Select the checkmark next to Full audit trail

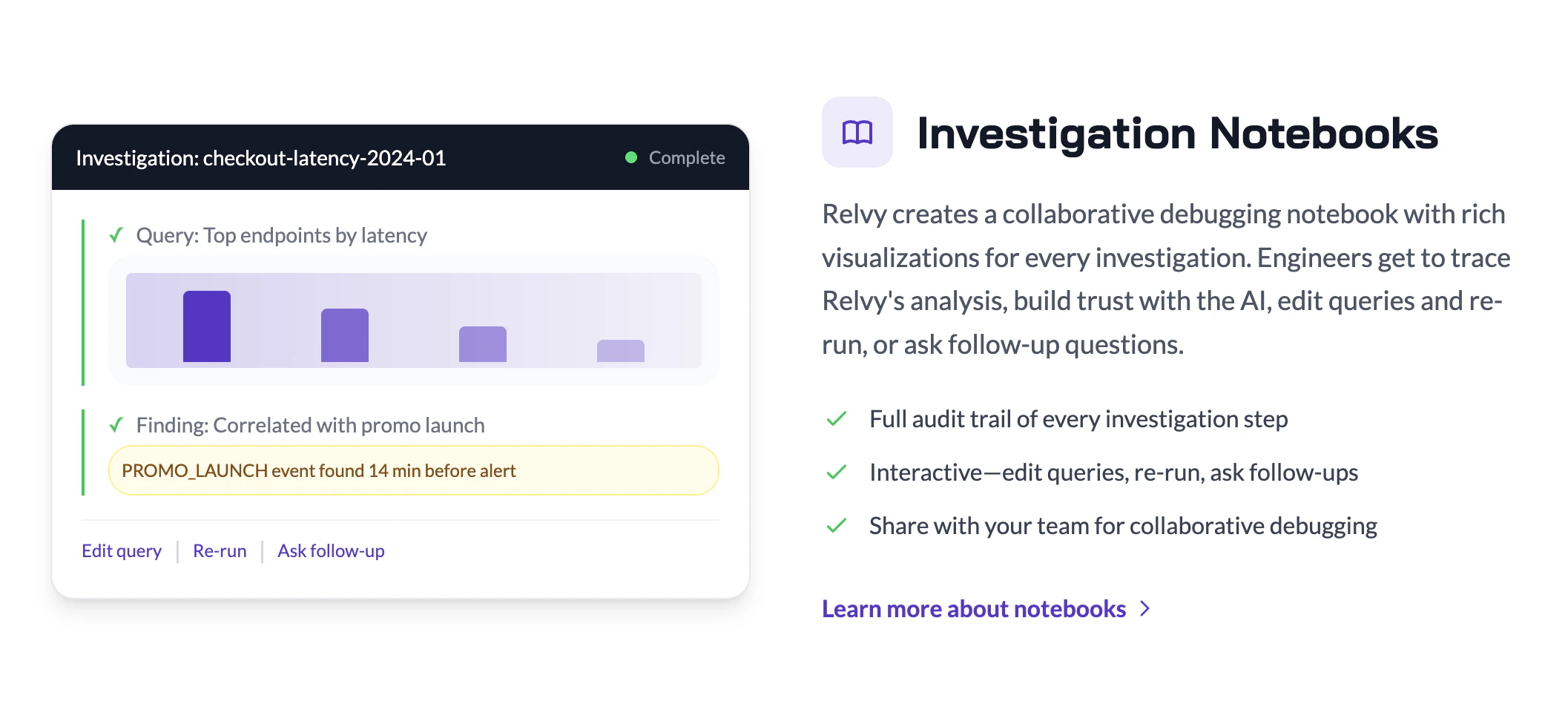837,418
